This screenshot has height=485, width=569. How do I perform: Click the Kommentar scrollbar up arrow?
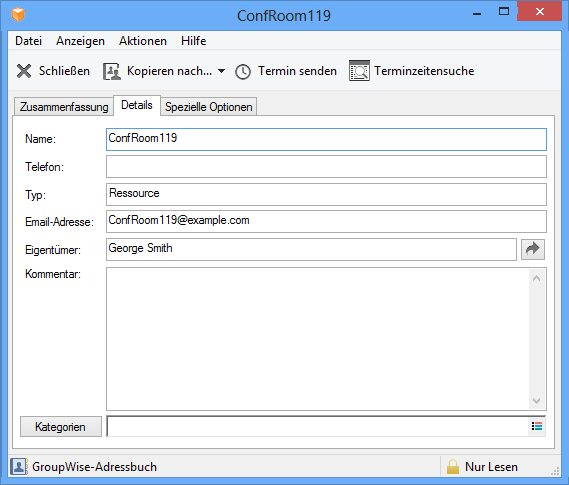536,278
